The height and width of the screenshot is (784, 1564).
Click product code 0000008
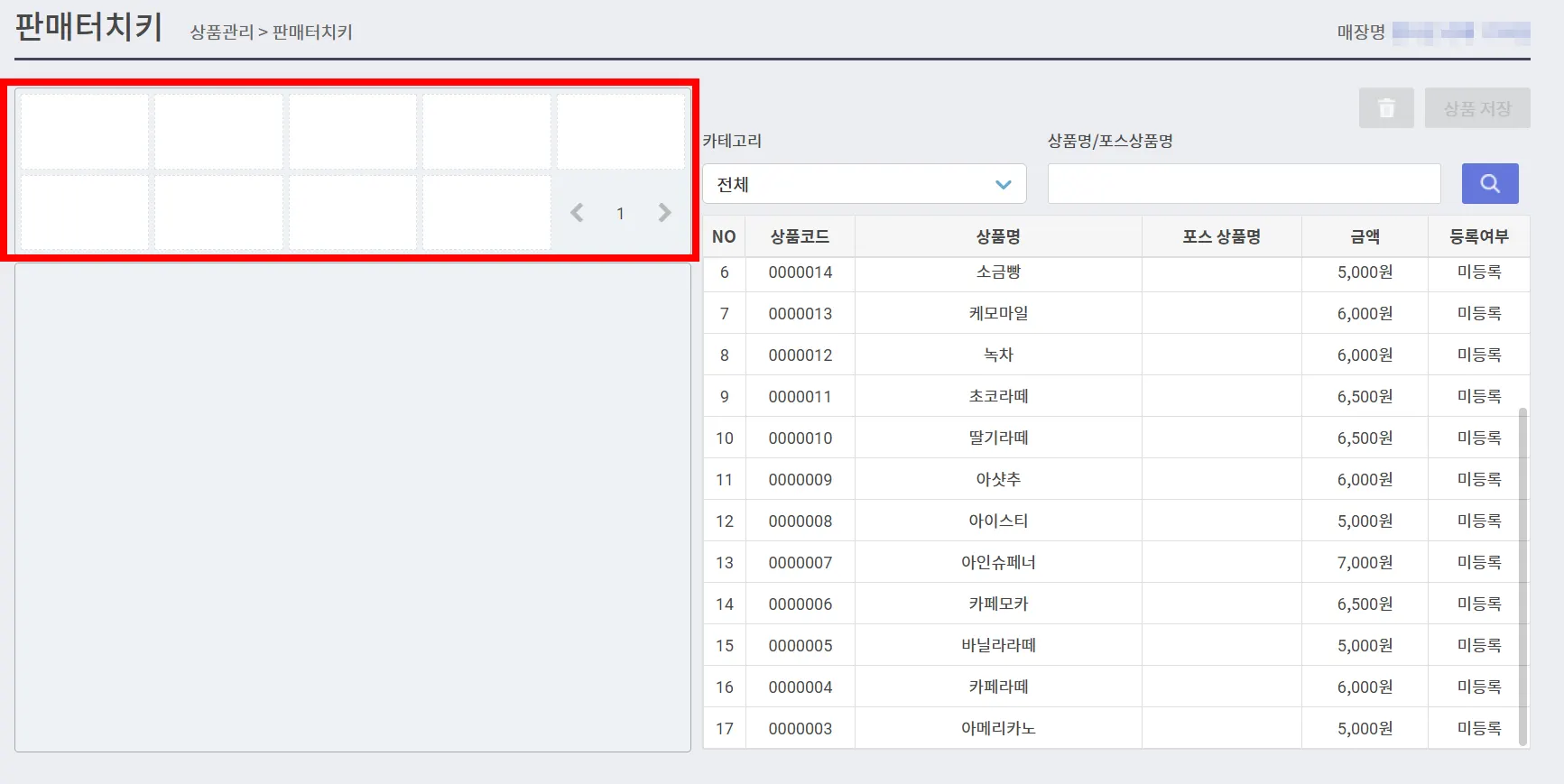pyautogui.click(x=801, y=521)
